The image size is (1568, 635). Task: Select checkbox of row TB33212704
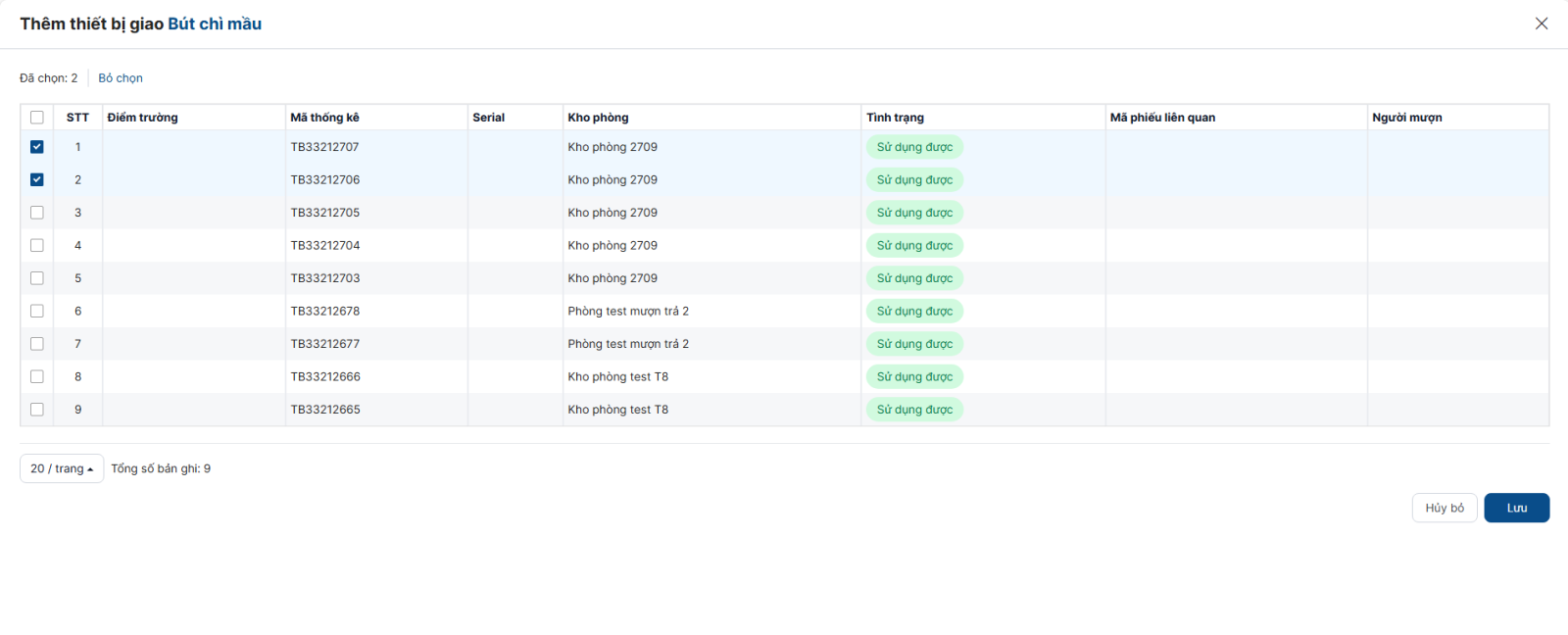click(x=37, y=246)
